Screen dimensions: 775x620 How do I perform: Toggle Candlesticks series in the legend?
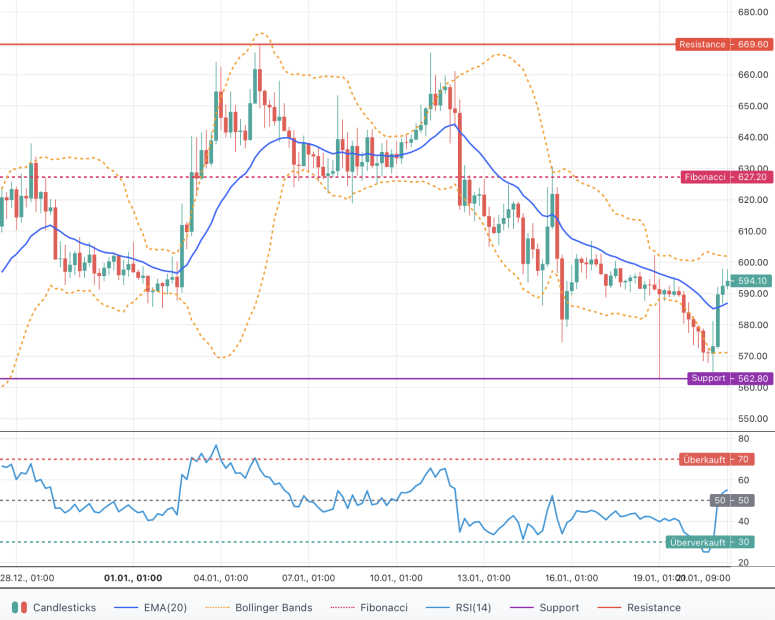(65, 607)
